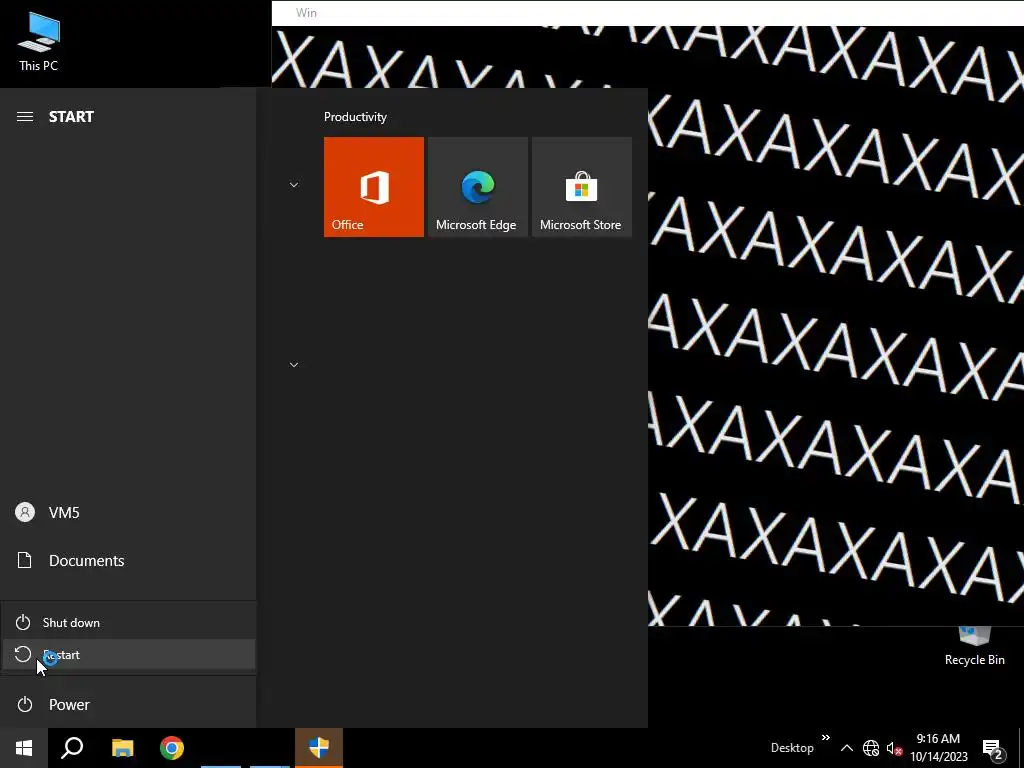Image resolution: width=1024 pixels, height=768 pixels.
Task: Click the muted speaker volume icon
Action: [894, 748]
